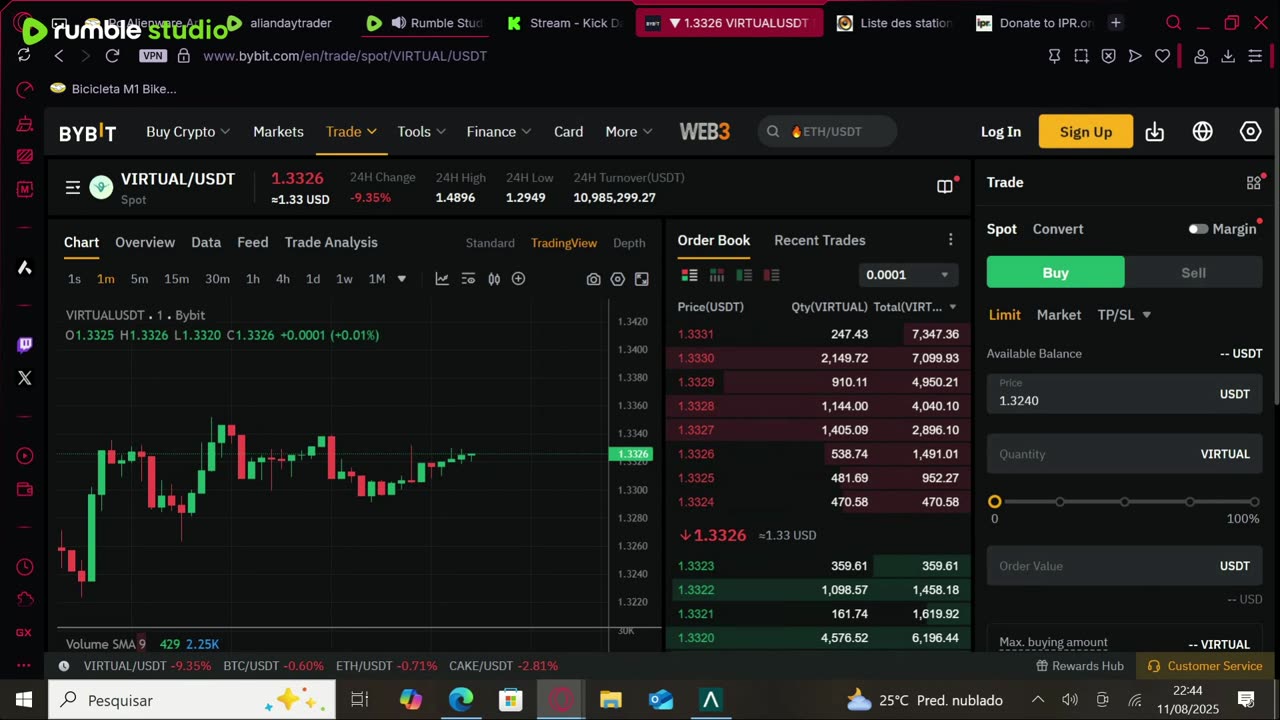Image resolution: width=1280 pixels, height=720 pixels.
Task: Switch to the Overview tab
Action: pos(145,242)
